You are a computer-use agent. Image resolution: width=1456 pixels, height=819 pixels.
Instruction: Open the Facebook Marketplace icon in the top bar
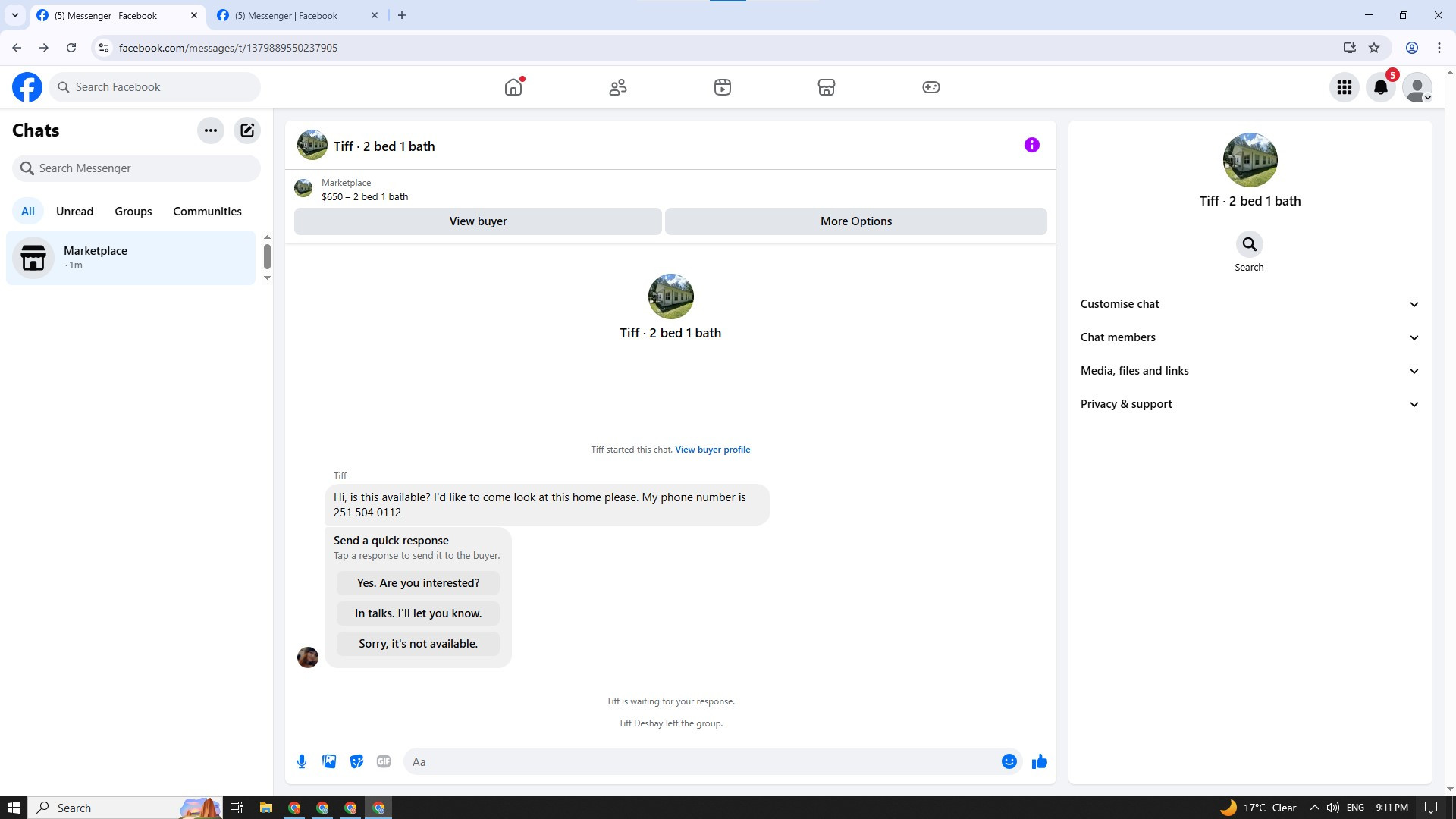point(827,87)
